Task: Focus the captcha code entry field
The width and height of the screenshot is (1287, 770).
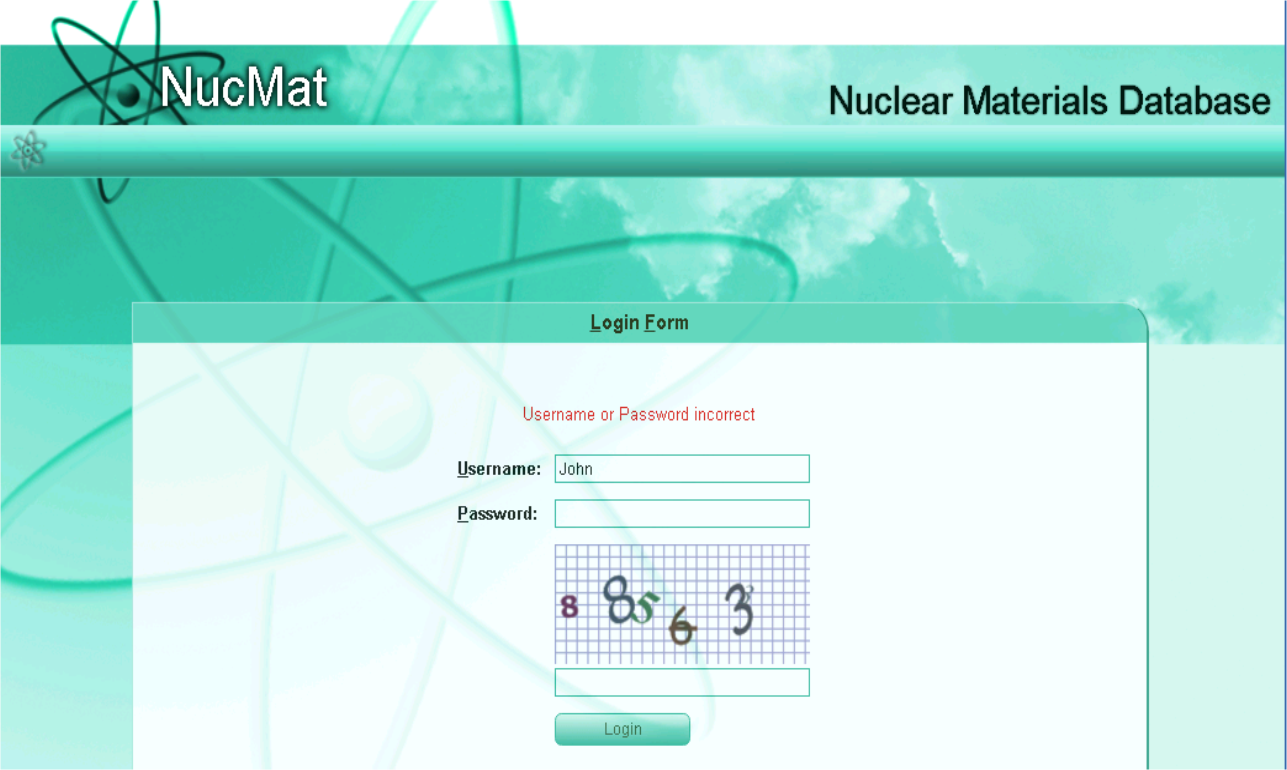Action: point(682,682)
